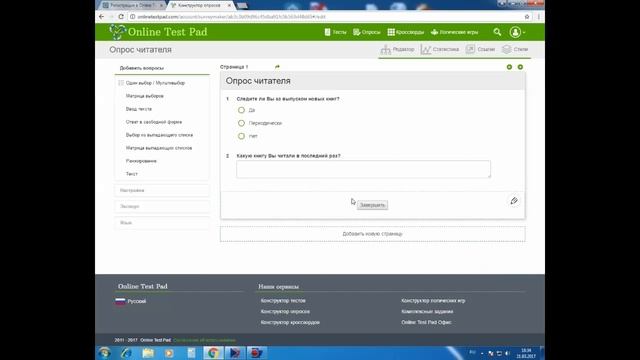Expand the Настройки panel
The width and height of the screenshot is (640, 360).
162,191
